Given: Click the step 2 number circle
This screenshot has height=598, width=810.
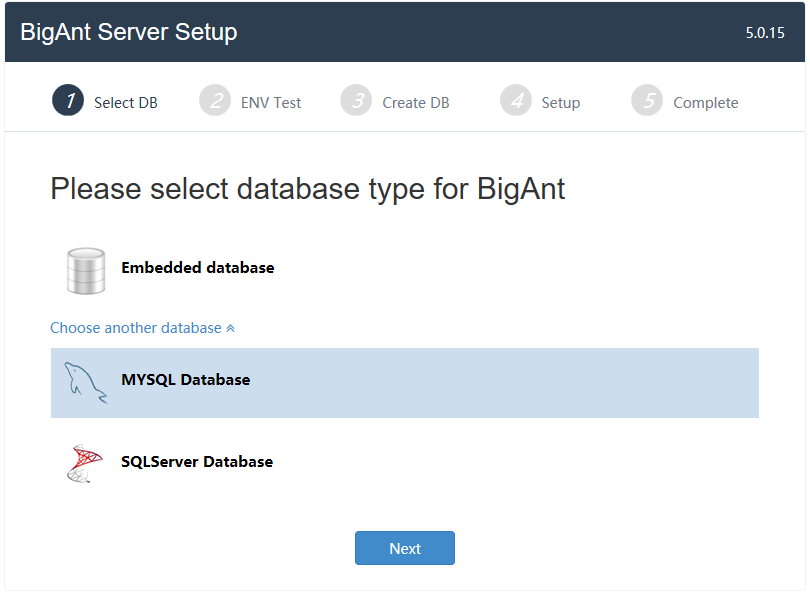Looking at the screenshot, I should [x=215, y=101].
